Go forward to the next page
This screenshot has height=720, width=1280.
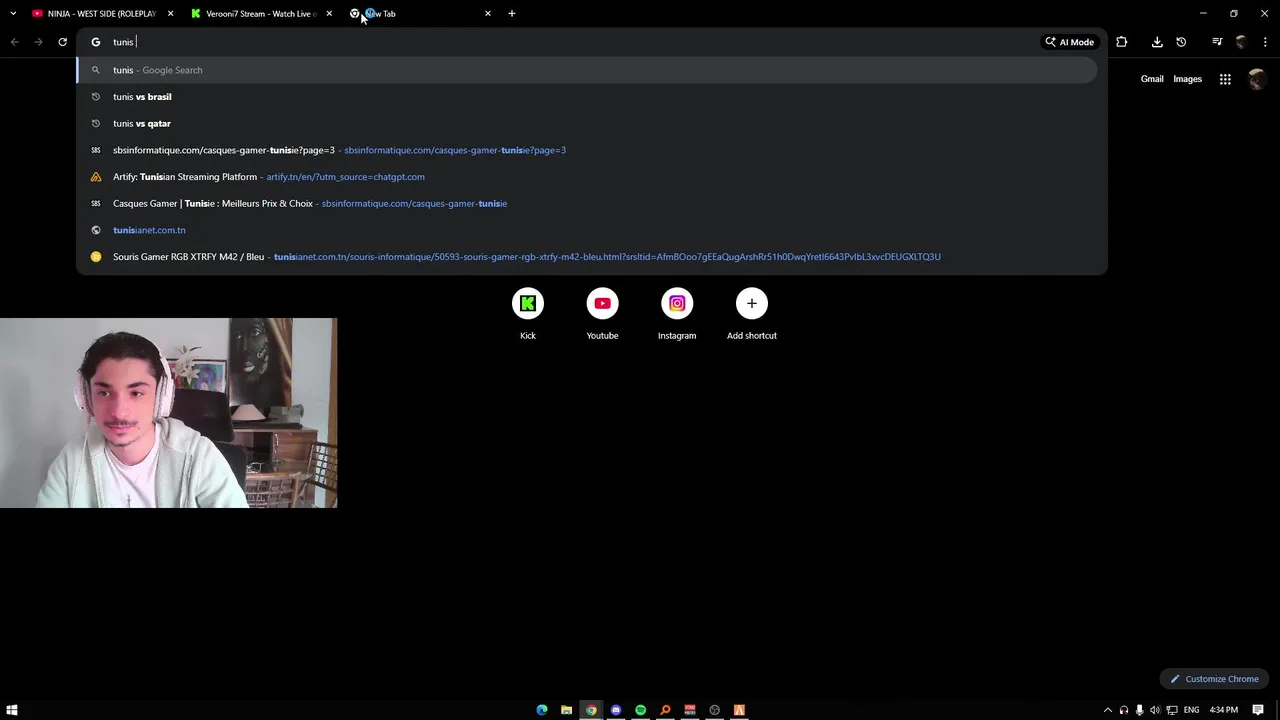pyautogui.click(x=38, y=42)
